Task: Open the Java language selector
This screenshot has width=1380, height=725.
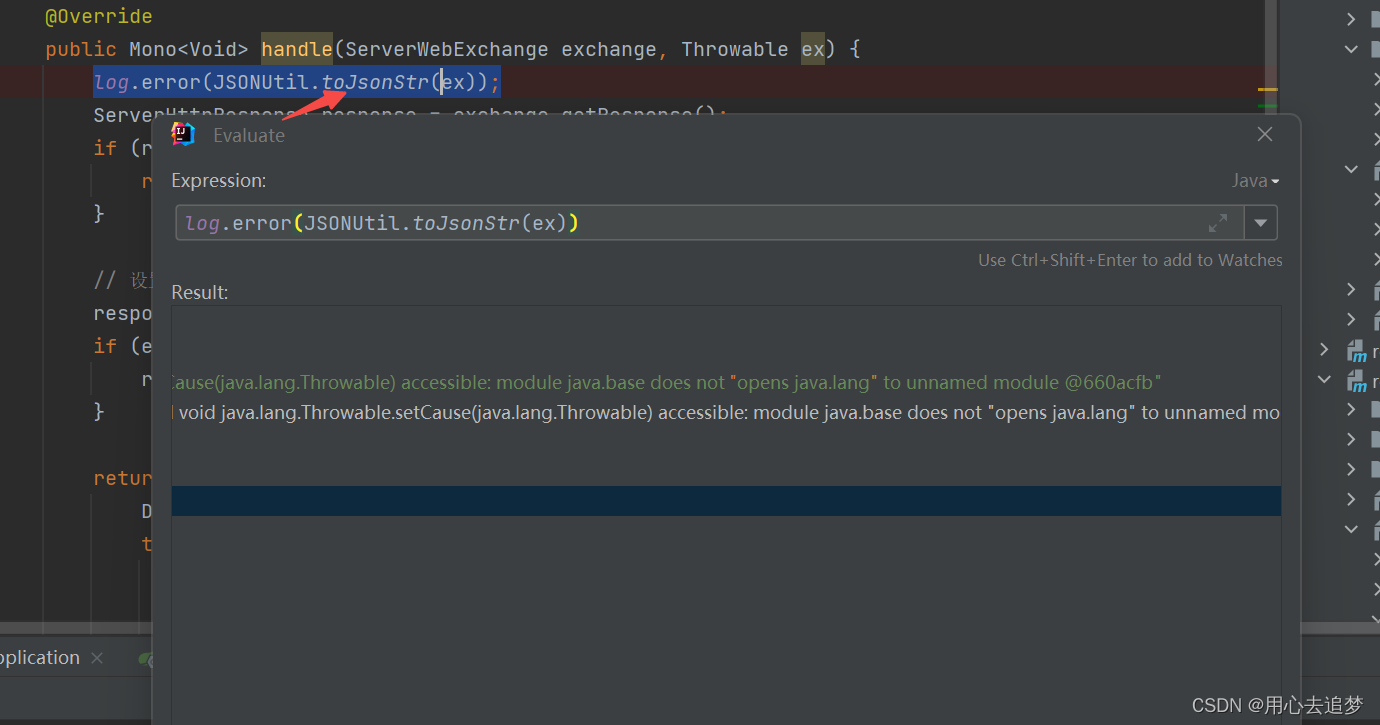Action: pos(1256,181)
